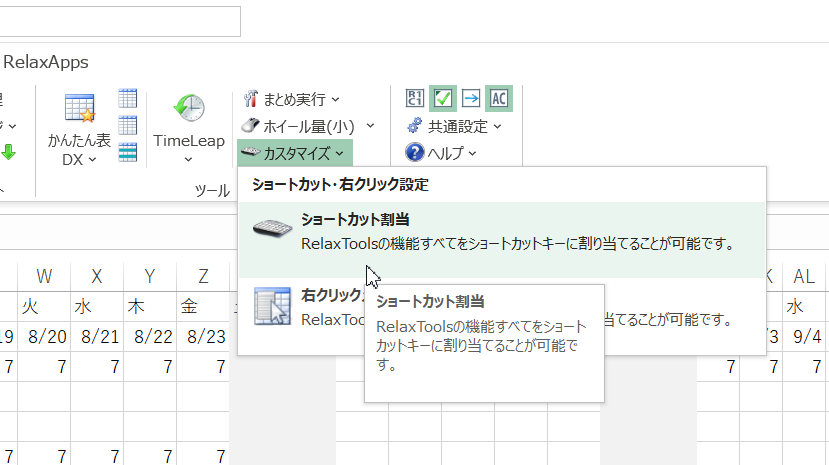Click the 金 weekday cell

coord(203,306)
